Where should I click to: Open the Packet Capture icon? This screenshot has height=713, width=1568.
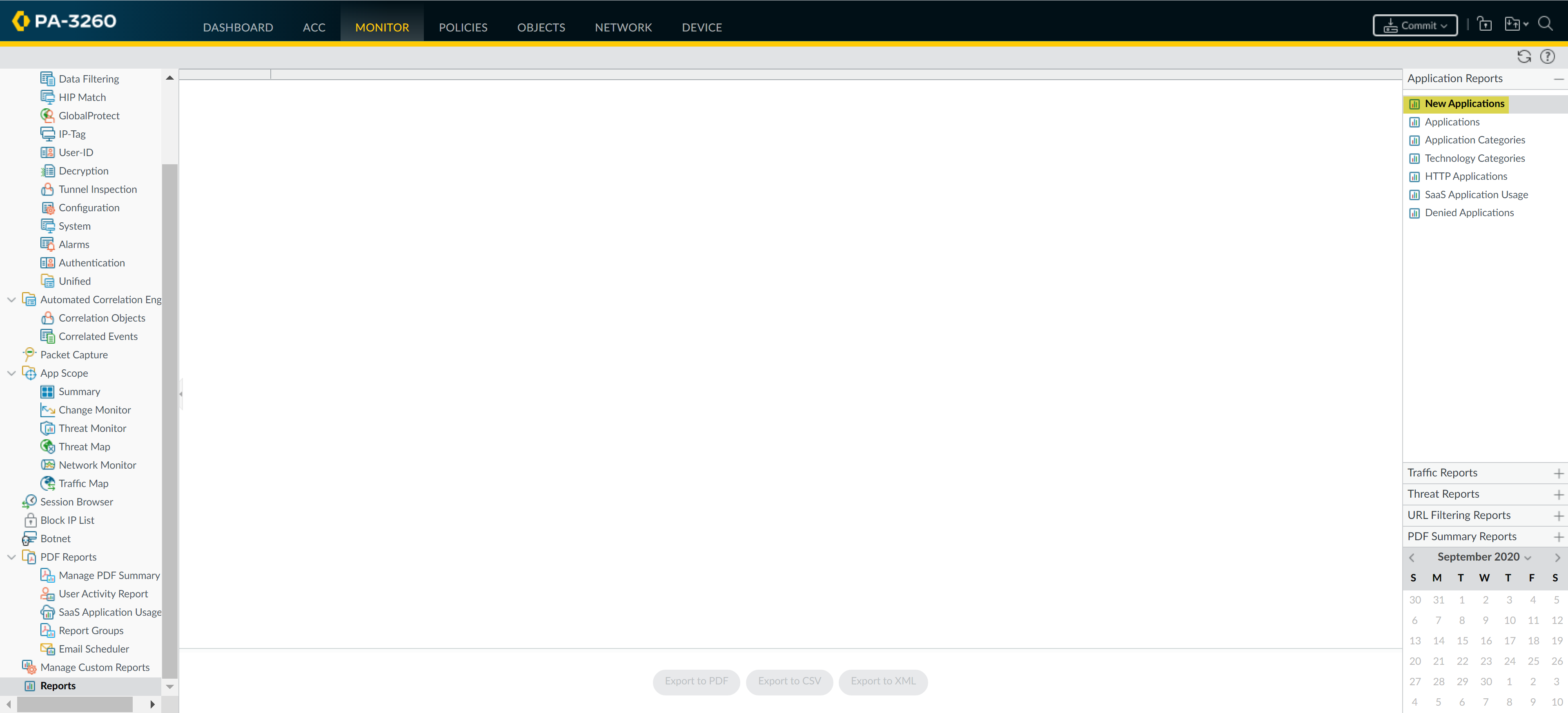click(x=29, y=354)
